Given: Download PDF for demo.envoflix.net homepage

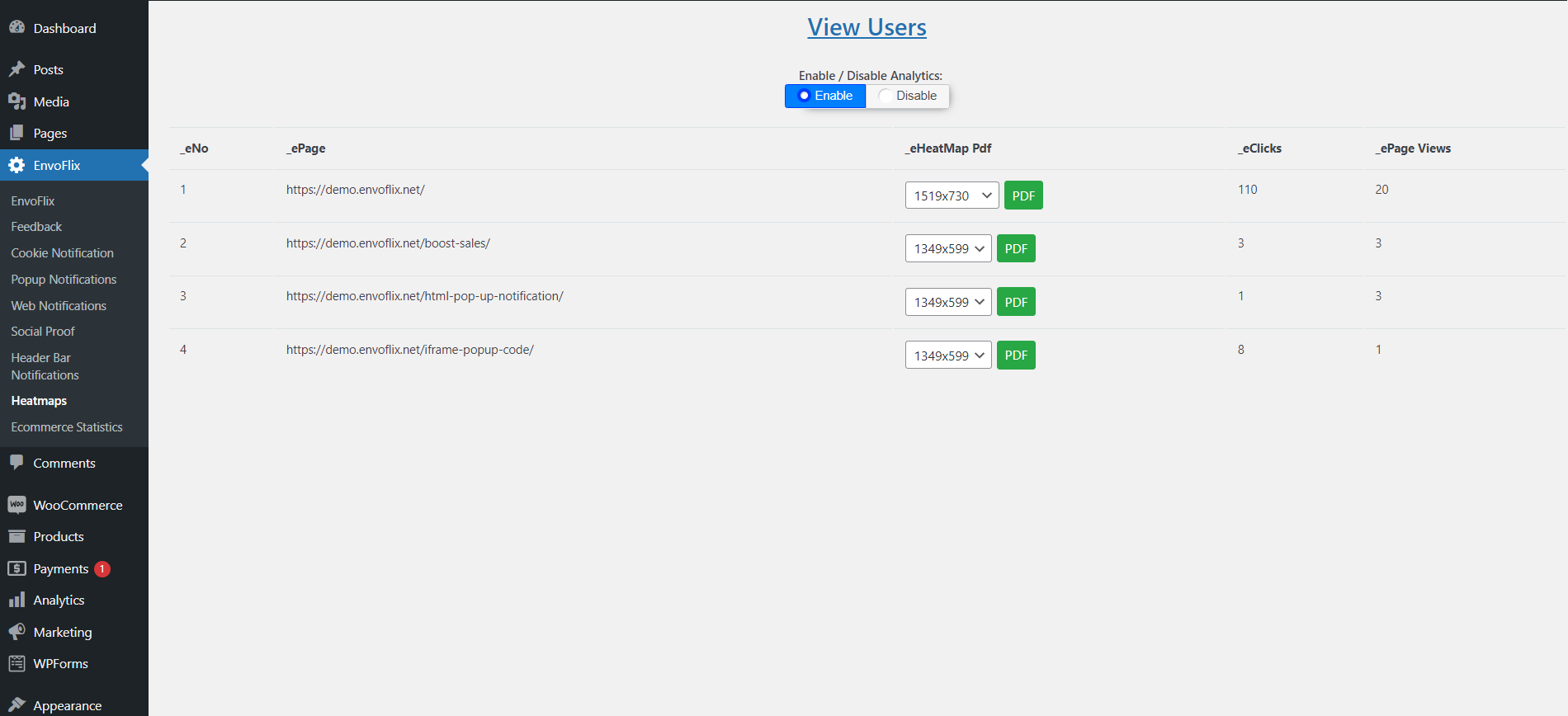Looking at the screenshot, I should [1023, 195].
